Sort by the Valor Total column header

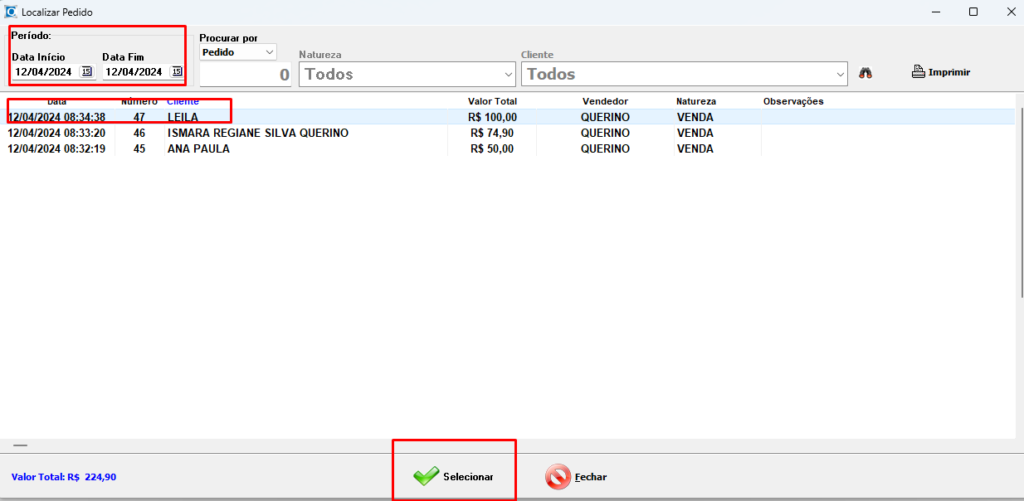(492, 102)
